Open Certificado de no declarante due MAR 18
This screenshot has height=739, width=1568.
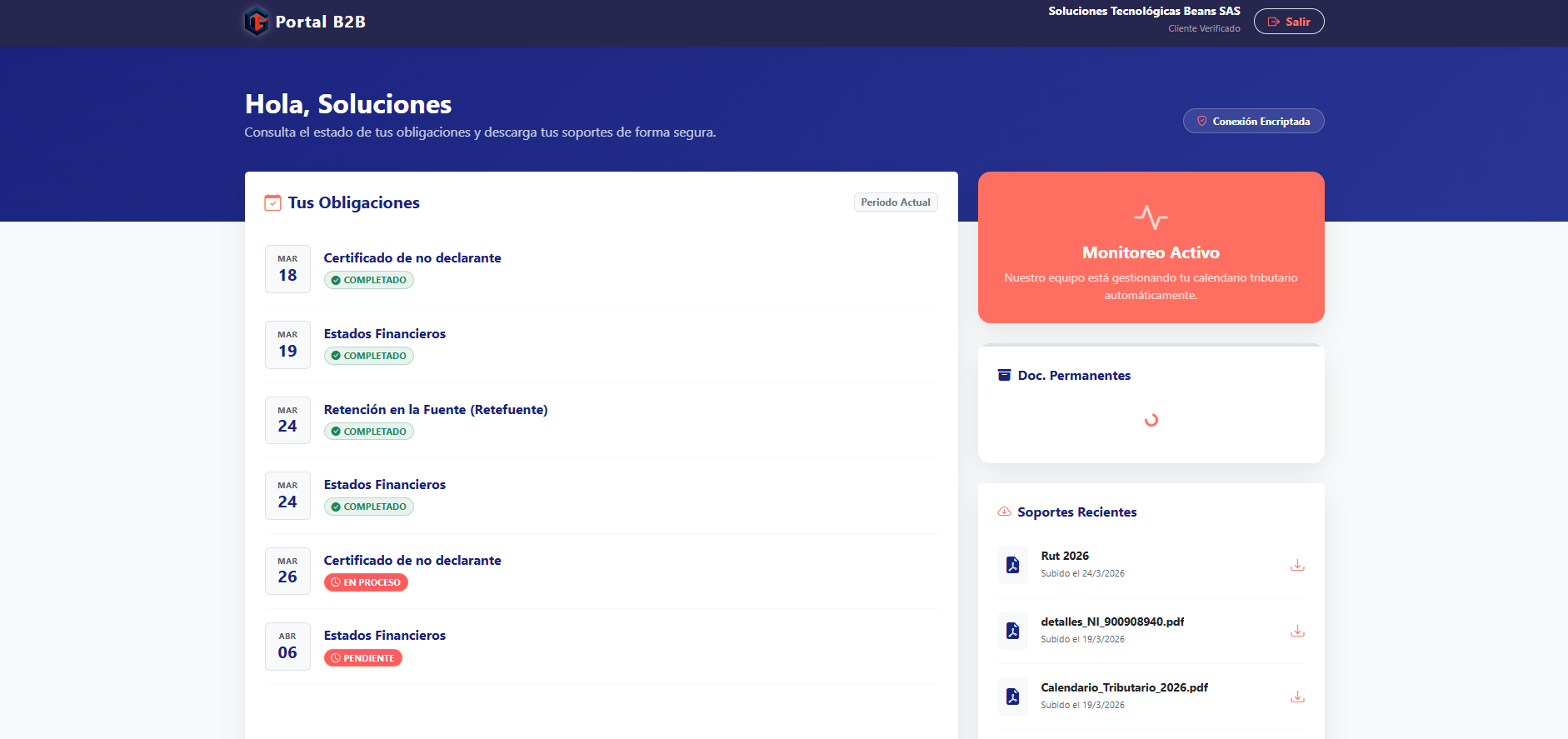click(412, 258)
